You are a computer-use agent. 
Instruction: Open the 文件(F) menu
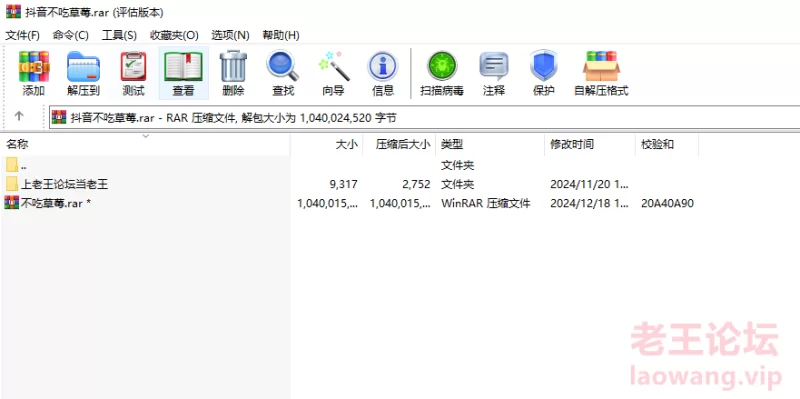click(22, 35)
